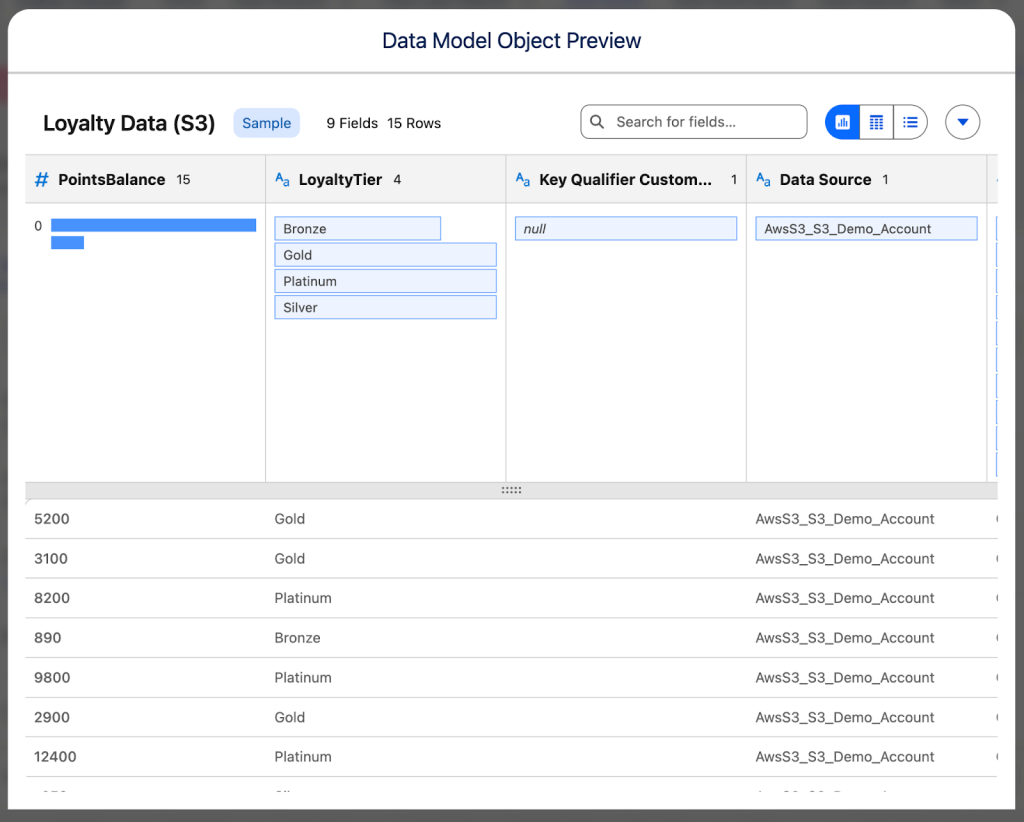The height and width of the screenshot is (822, 1024).
Task: Click the 12400 points cell
Action: pyautogui.click(x=55, y=757)
